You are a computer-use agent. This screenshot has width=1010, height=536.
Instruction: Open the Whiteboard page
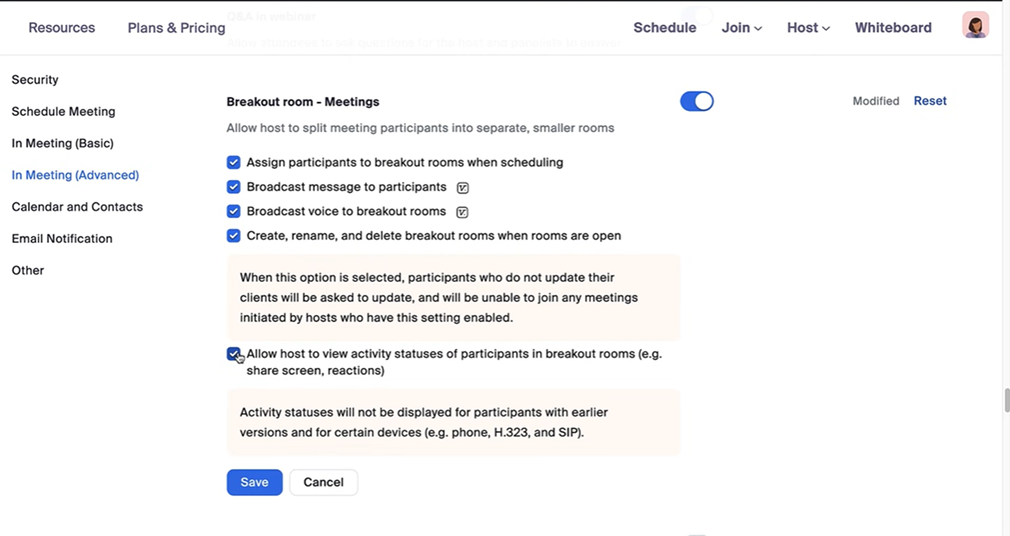click(893, 28)
